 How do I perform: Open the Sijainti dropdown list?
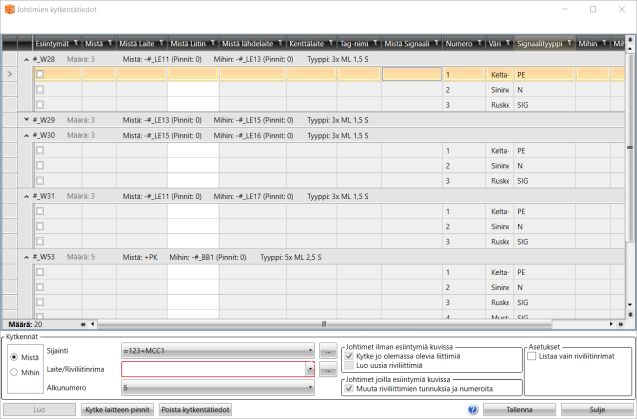(x=311, y=353)
